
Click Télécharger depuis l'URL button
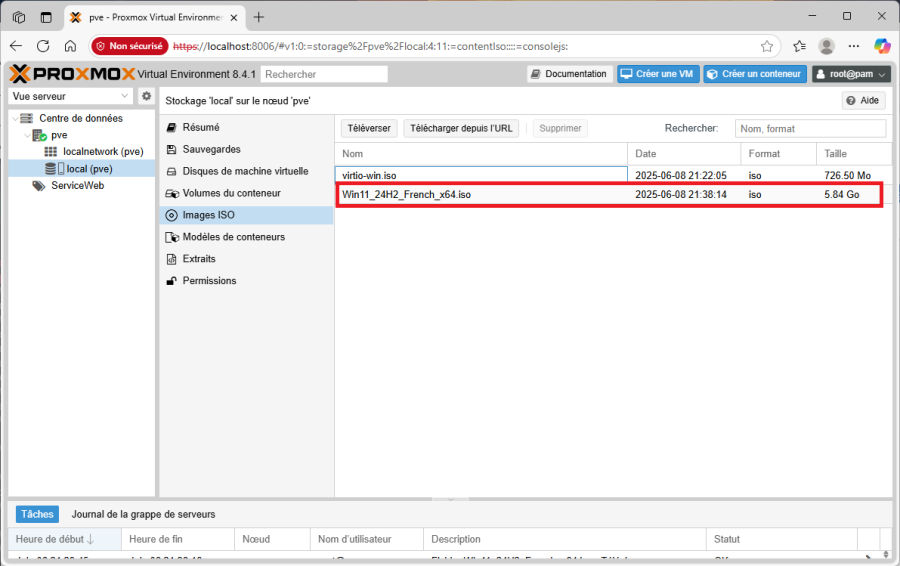pyautogui.click(x=461, y=128)
